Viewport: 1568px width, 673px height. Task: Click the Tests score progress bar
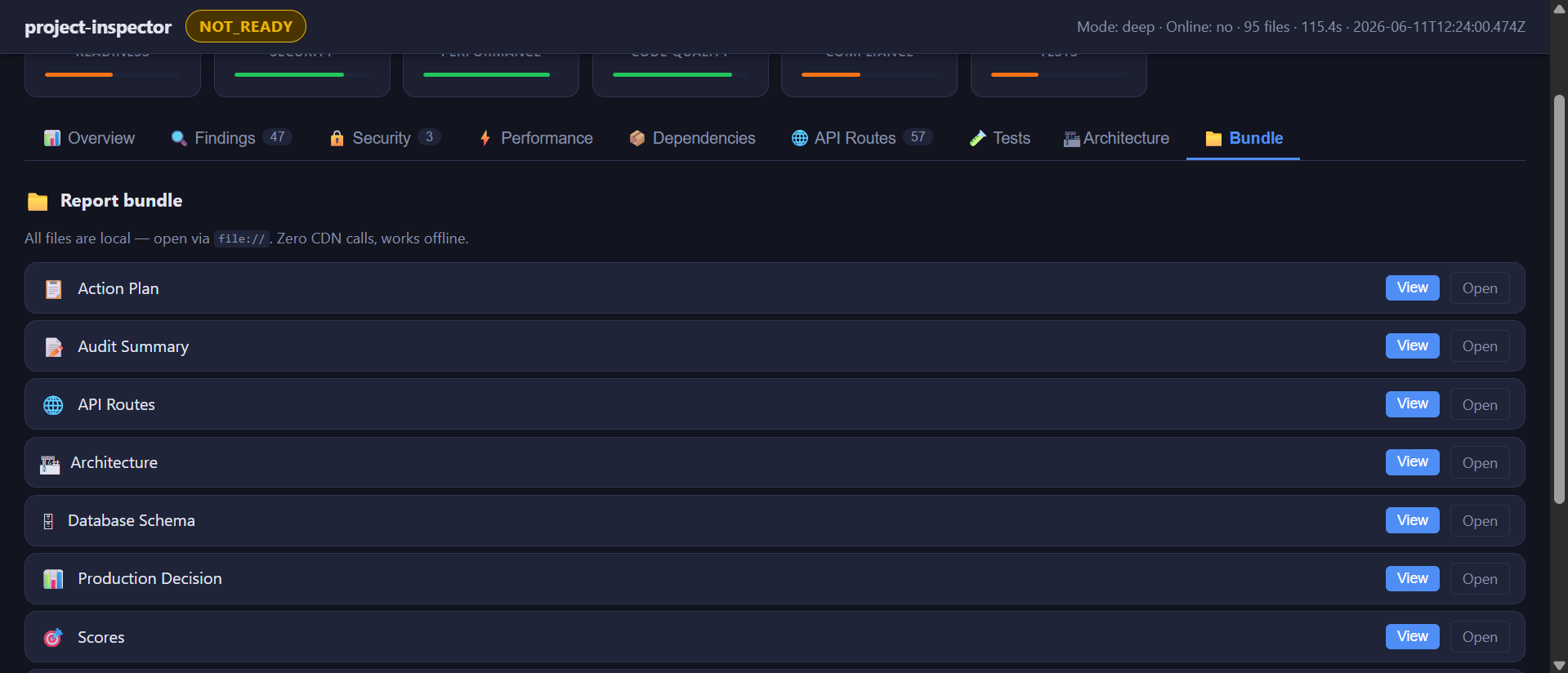tap(1059, 74)
